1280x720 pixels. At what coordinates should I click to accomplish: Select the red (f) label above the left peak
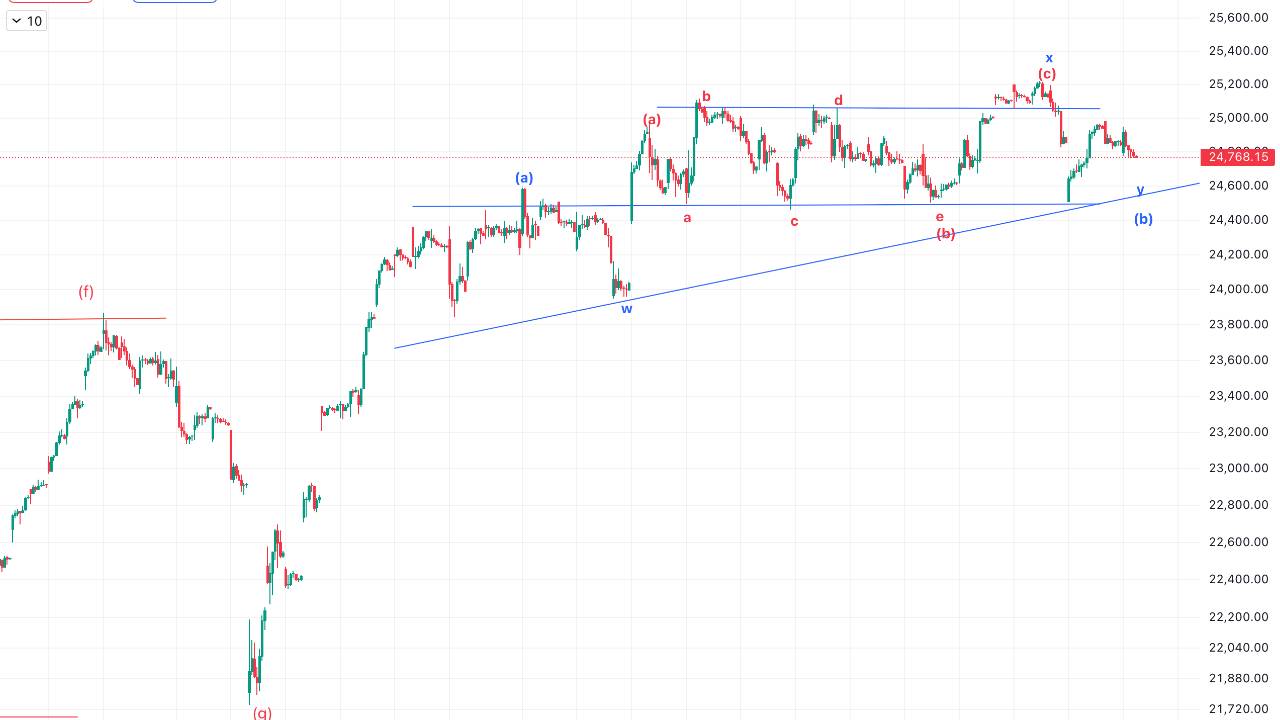coord(86,292)
